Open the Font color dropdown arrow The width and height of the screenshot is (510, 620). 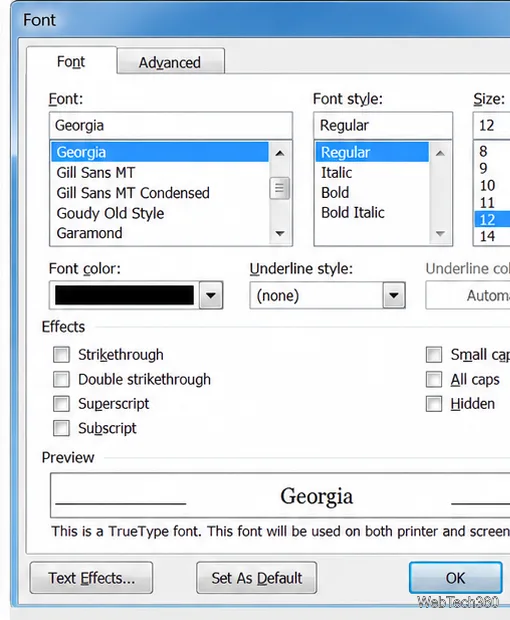tap(211, 295)
